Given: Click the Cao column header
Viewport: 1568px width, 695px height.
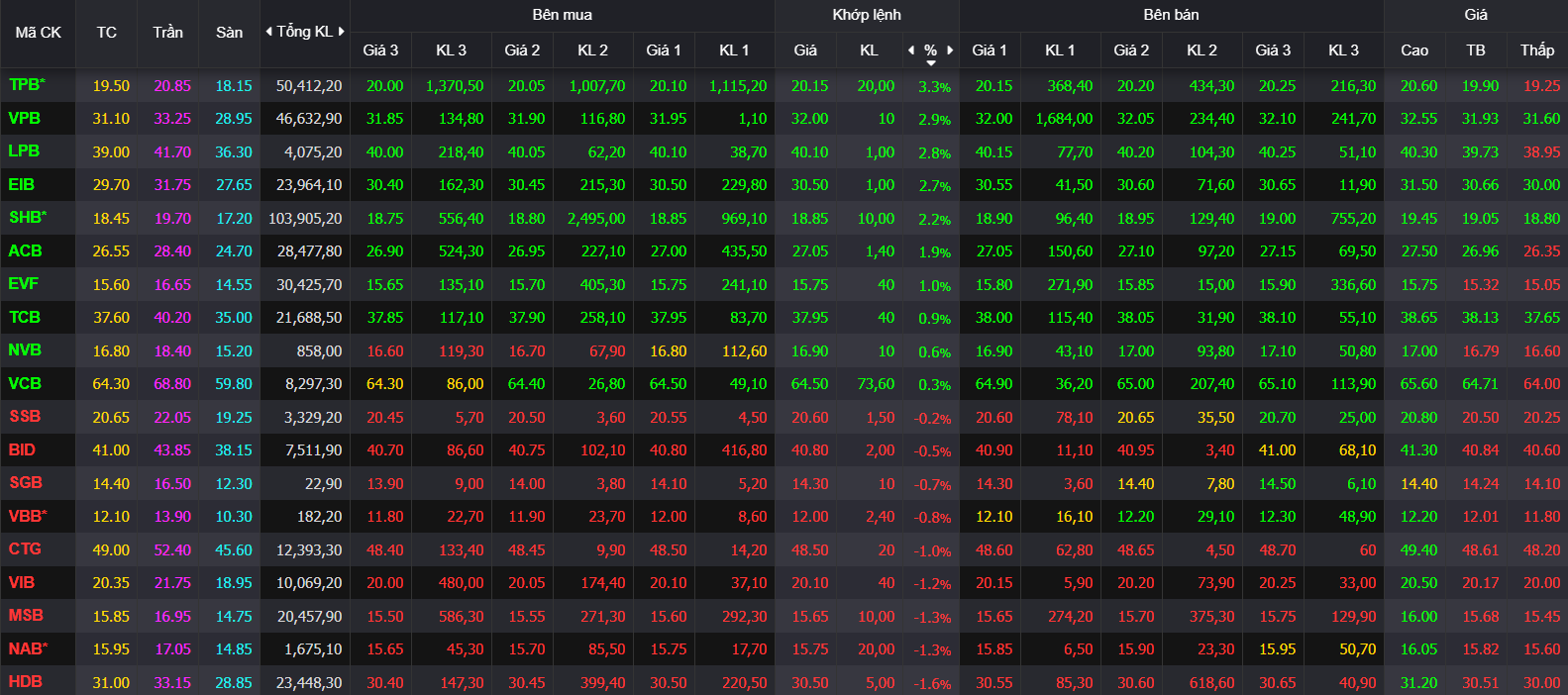Looking at the screenshot, I should [1414, 50].
